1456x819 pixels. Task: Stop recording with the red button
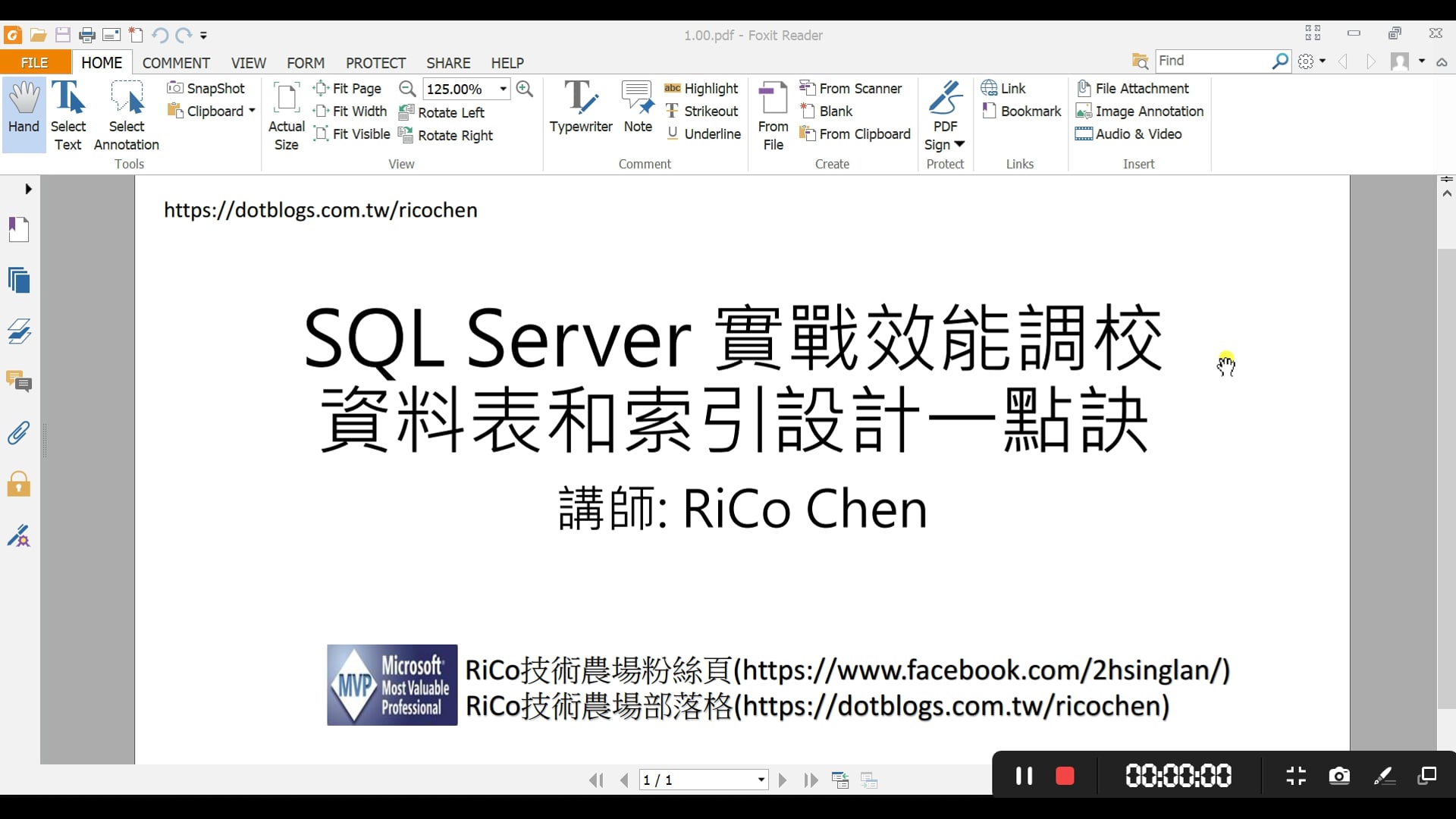coord(1065,776)
